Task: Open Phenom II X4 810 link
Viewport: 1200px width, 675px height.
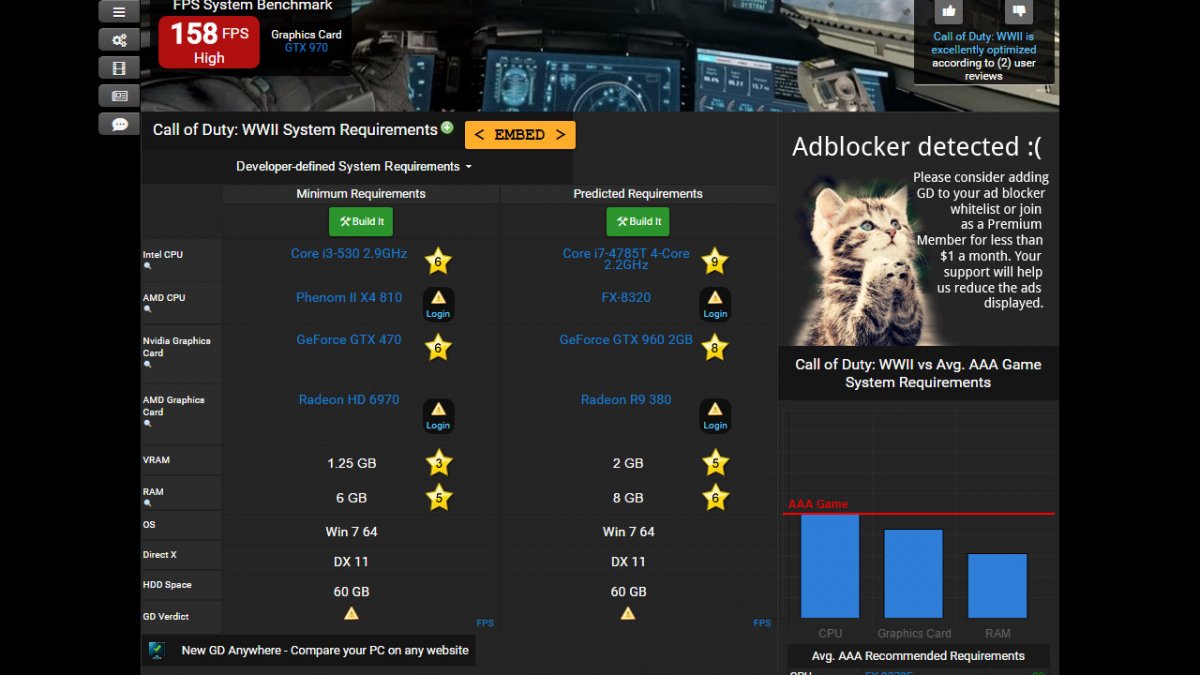Action: pos(349,298)
